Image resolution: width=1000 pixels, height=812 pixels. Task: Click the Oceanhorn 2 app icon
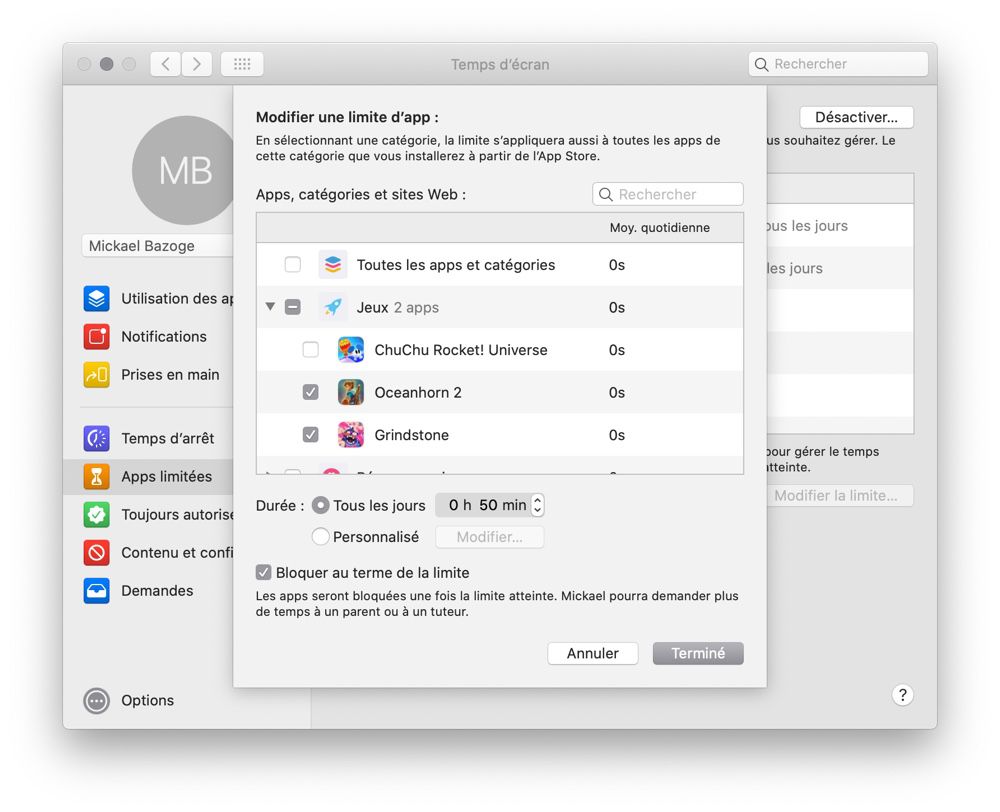pyautogui.click(x=351, y=392)
